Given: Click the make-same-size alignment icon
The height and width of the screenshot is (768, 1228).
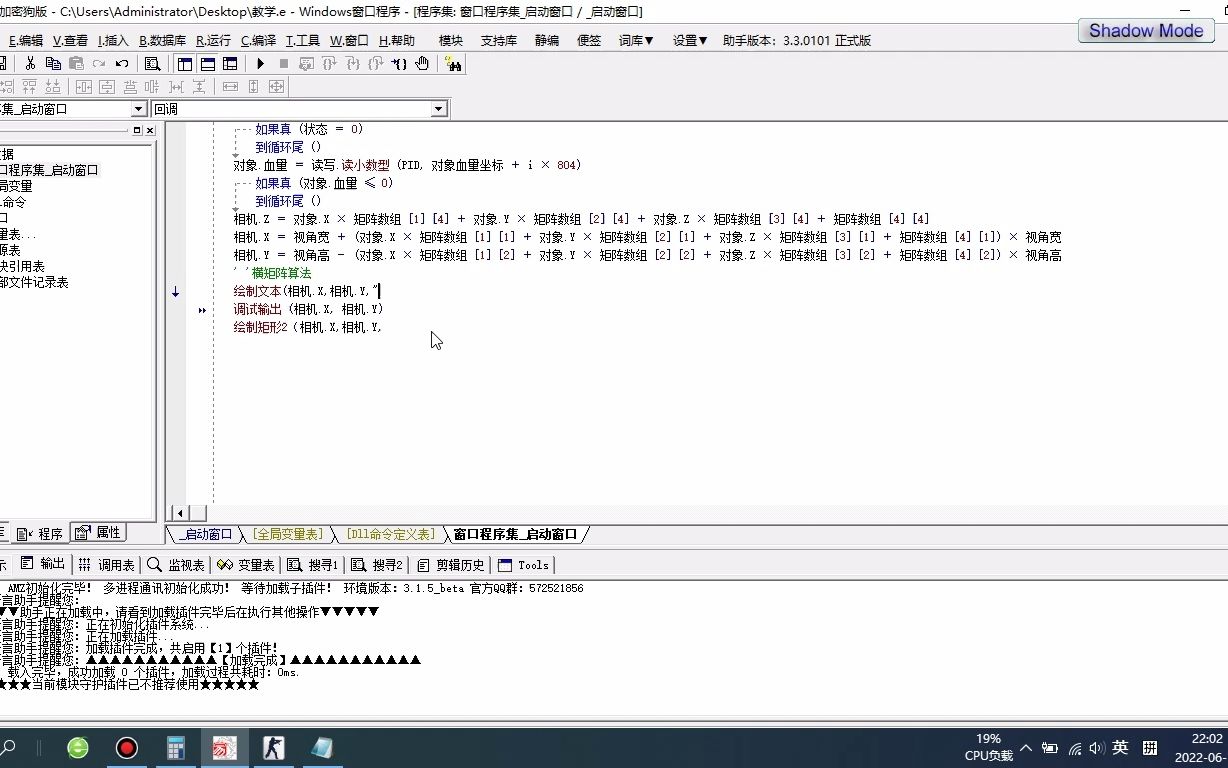Looking at the screenshot, I should (277, 86).
